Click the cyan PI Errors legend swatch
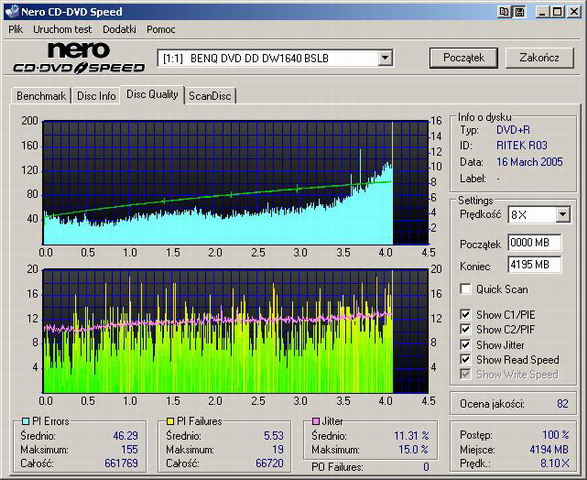 click(x=25, y=421)
